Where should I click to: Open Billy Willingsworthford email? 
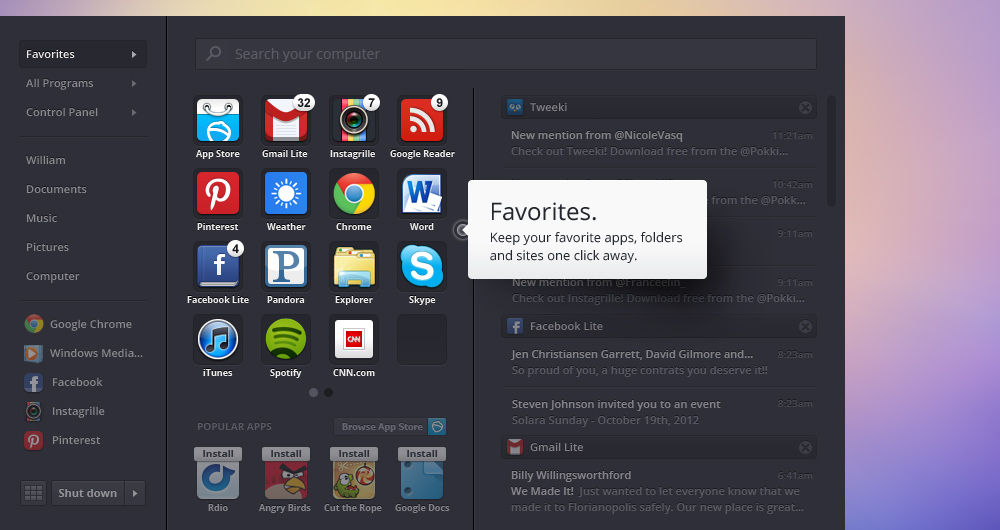659,491
